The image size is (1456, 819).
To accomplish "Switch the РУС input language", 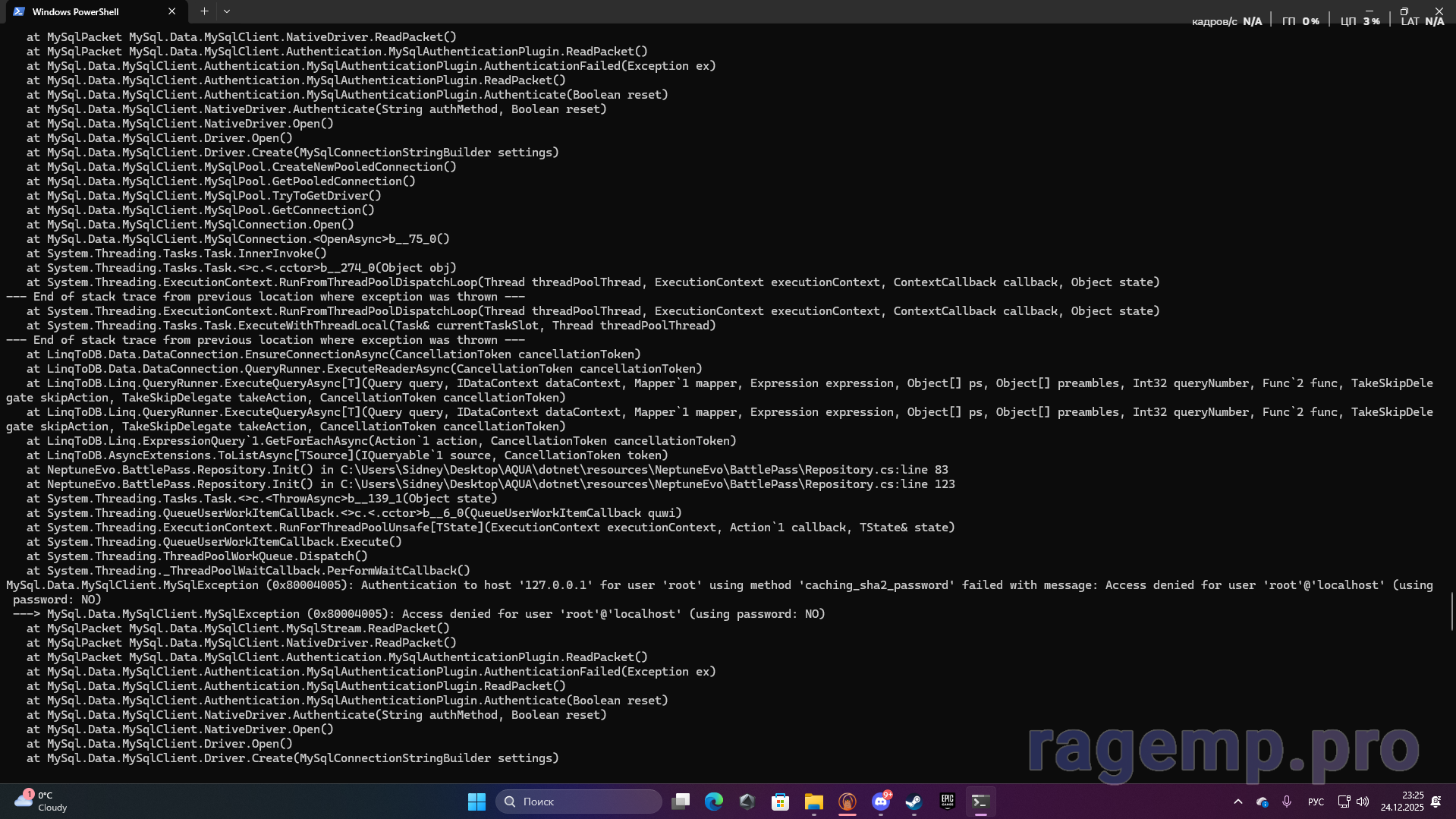I will 1316,802.
